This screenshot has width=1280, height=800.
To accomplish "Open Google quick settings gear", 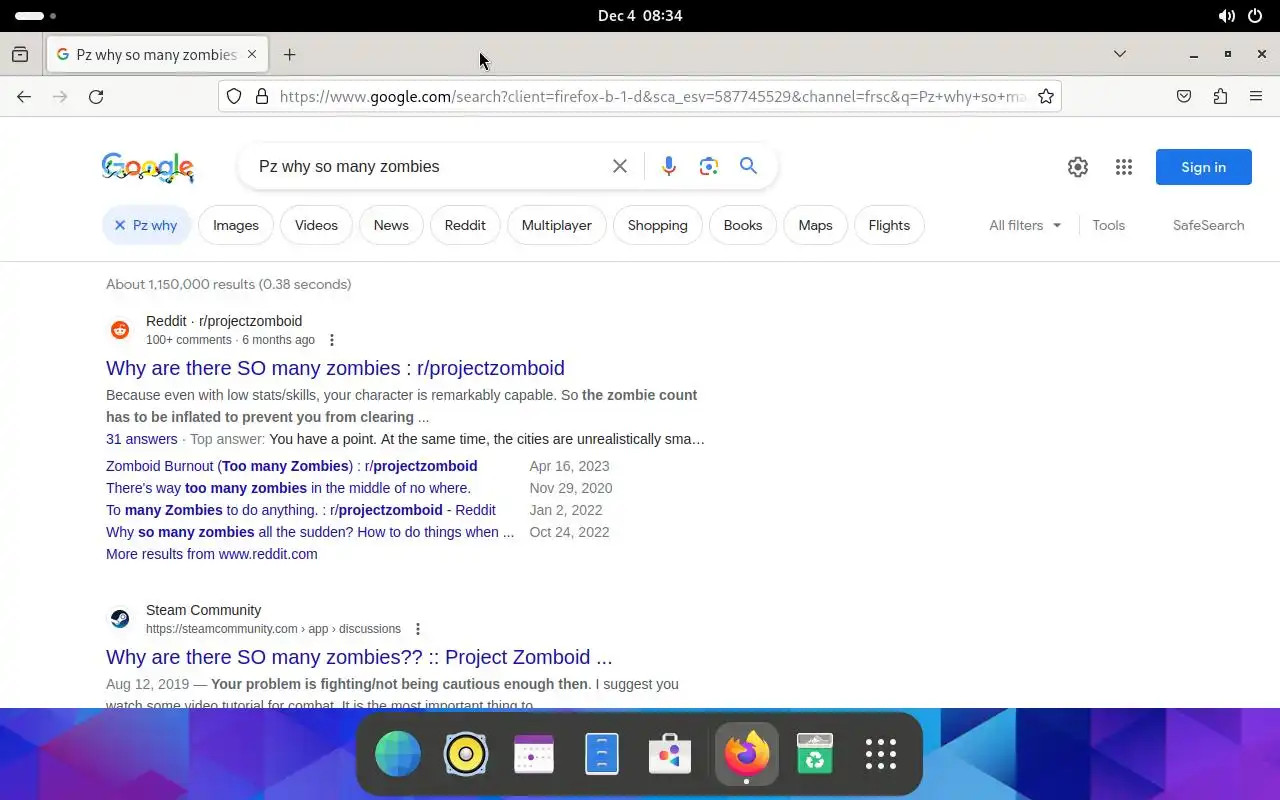I will tap(1078, 168).
